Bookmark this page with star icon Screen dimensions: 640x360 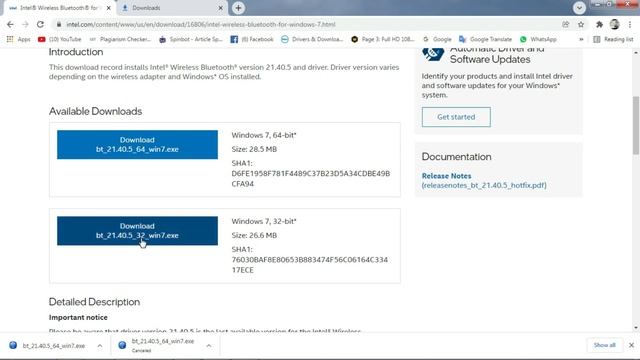[x=581, y=24]
